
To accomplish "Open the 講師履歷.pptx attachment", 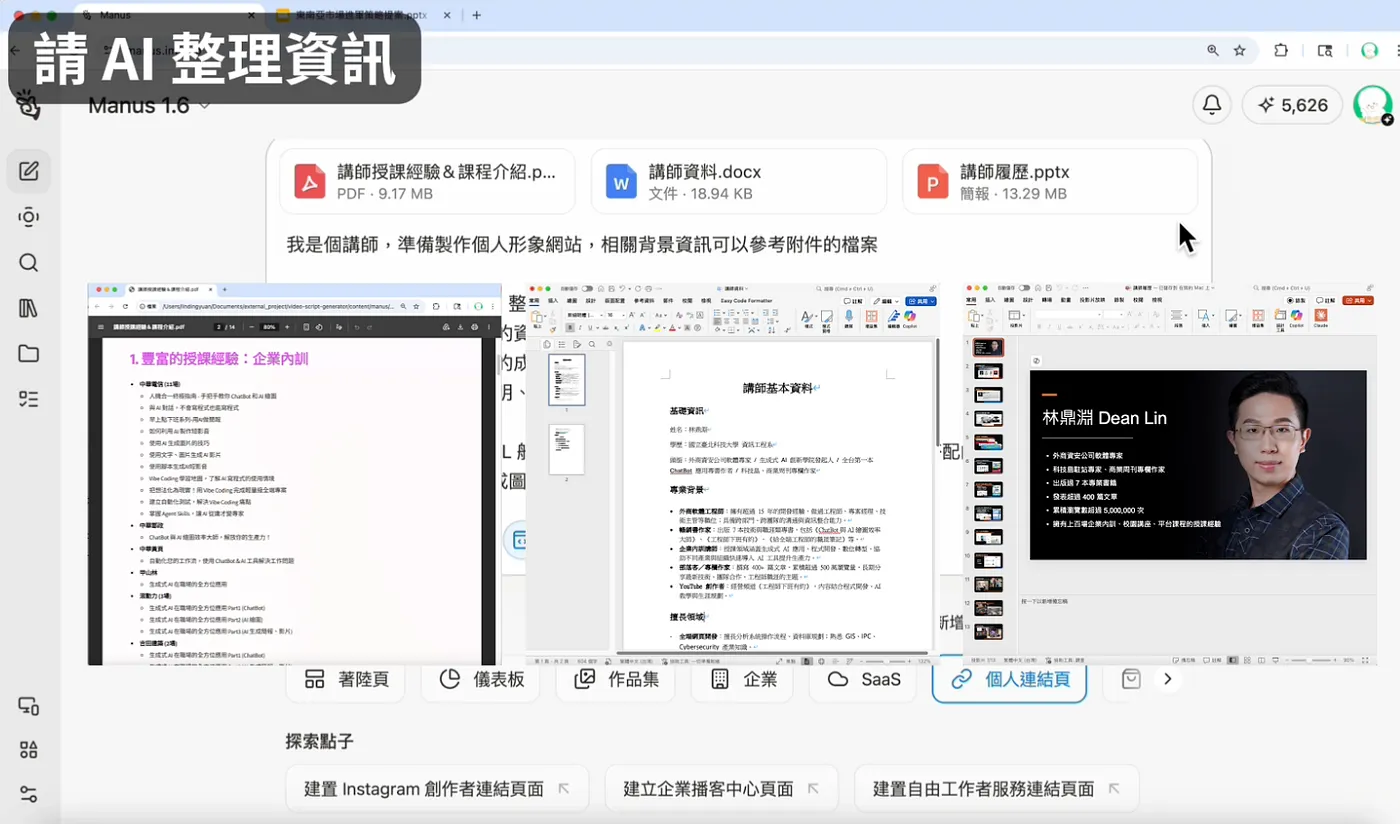I will (x=1050, y=181).
